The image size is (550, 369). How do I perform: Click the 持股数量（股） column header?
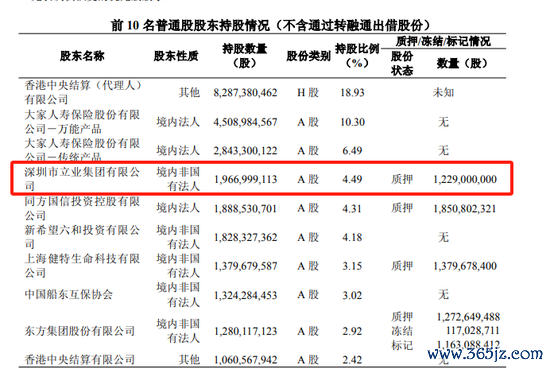pyautogui.click(x=245, y=56)
